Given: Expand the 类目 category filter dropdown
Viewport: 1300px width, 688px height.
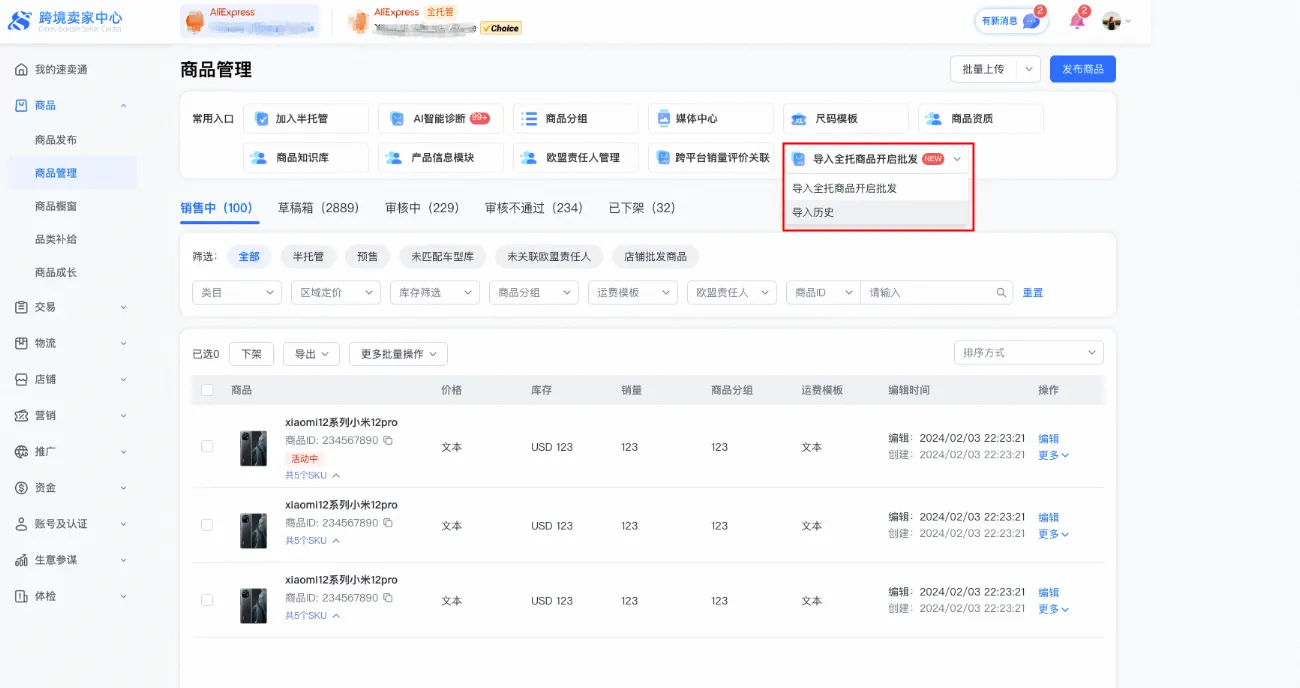Looking at the screenshot, I should 236,293.
